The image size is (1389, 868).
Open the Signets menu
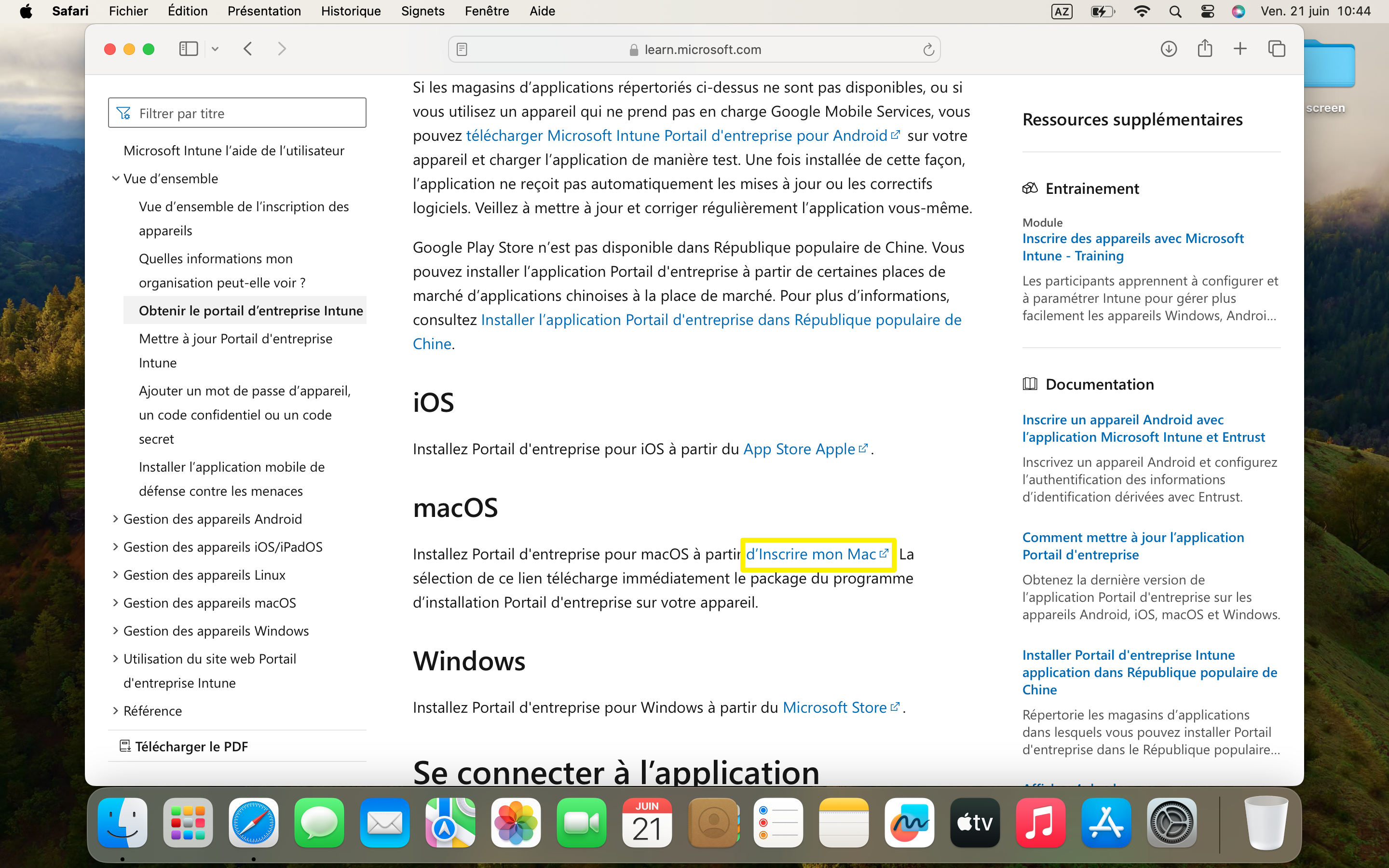tap(422, 12)
